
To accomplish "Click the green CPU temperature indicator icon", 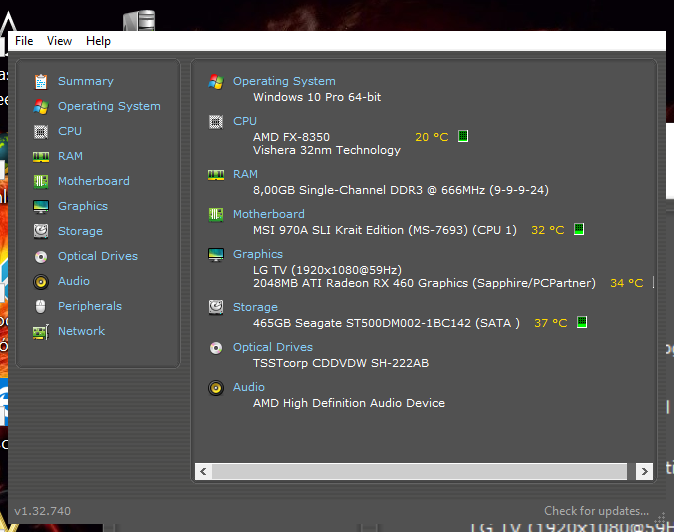I will pos(463,136).
